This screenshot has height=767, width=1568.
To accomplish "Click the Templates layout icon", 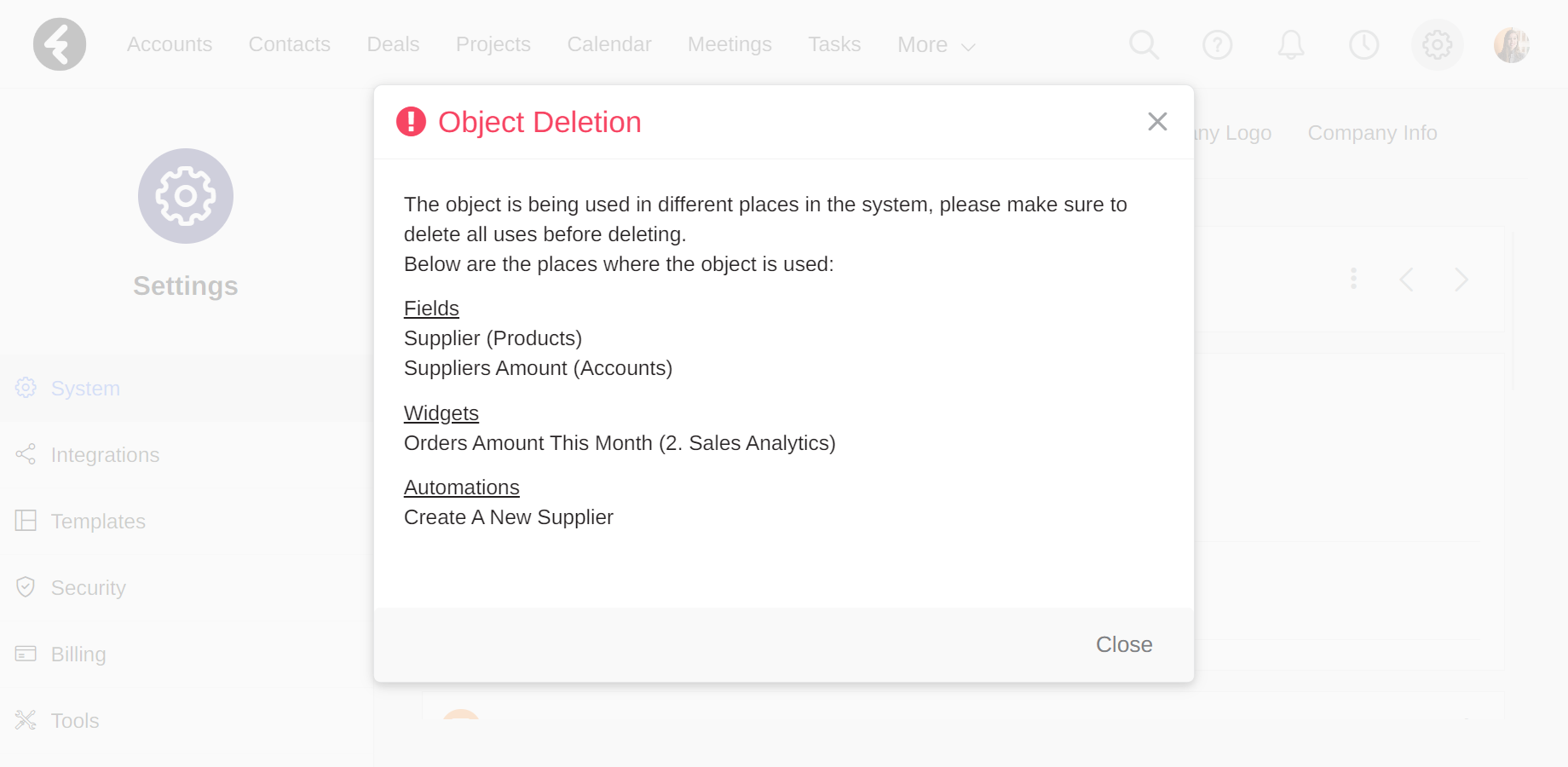I will [26, 521].
